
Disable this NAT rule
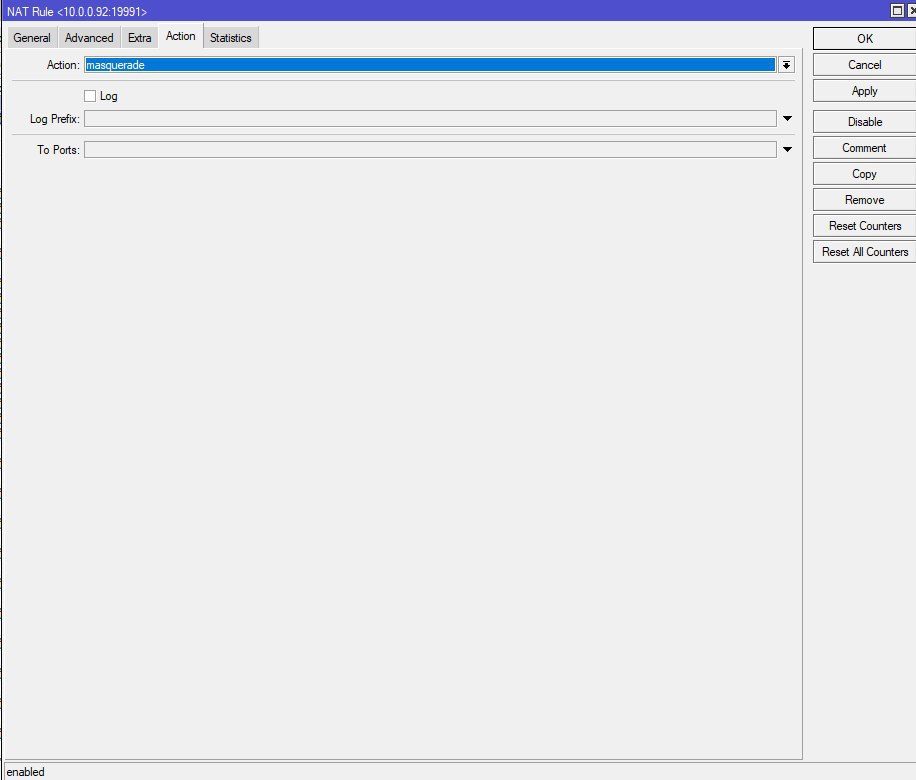point(865,122)
